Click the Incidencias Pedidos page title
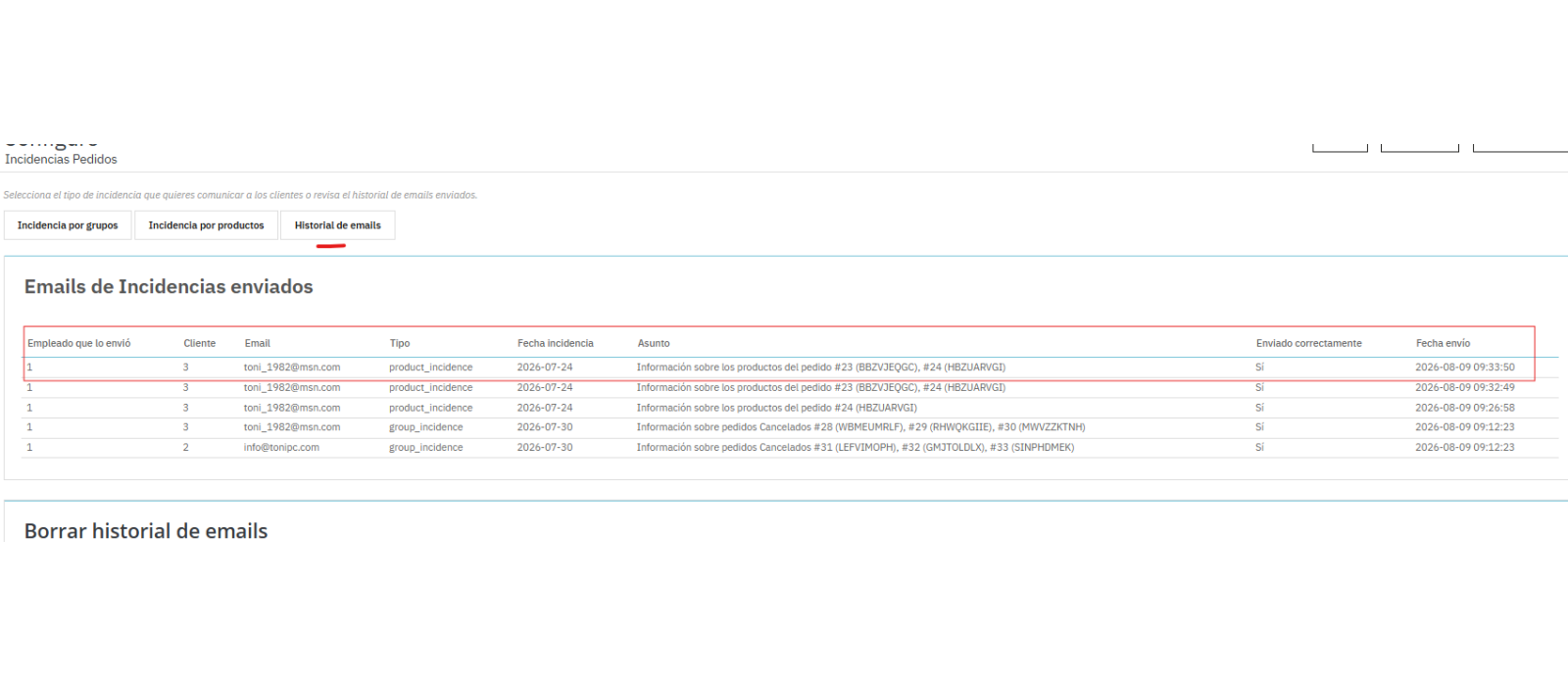1568x686 pixels. 61,159
